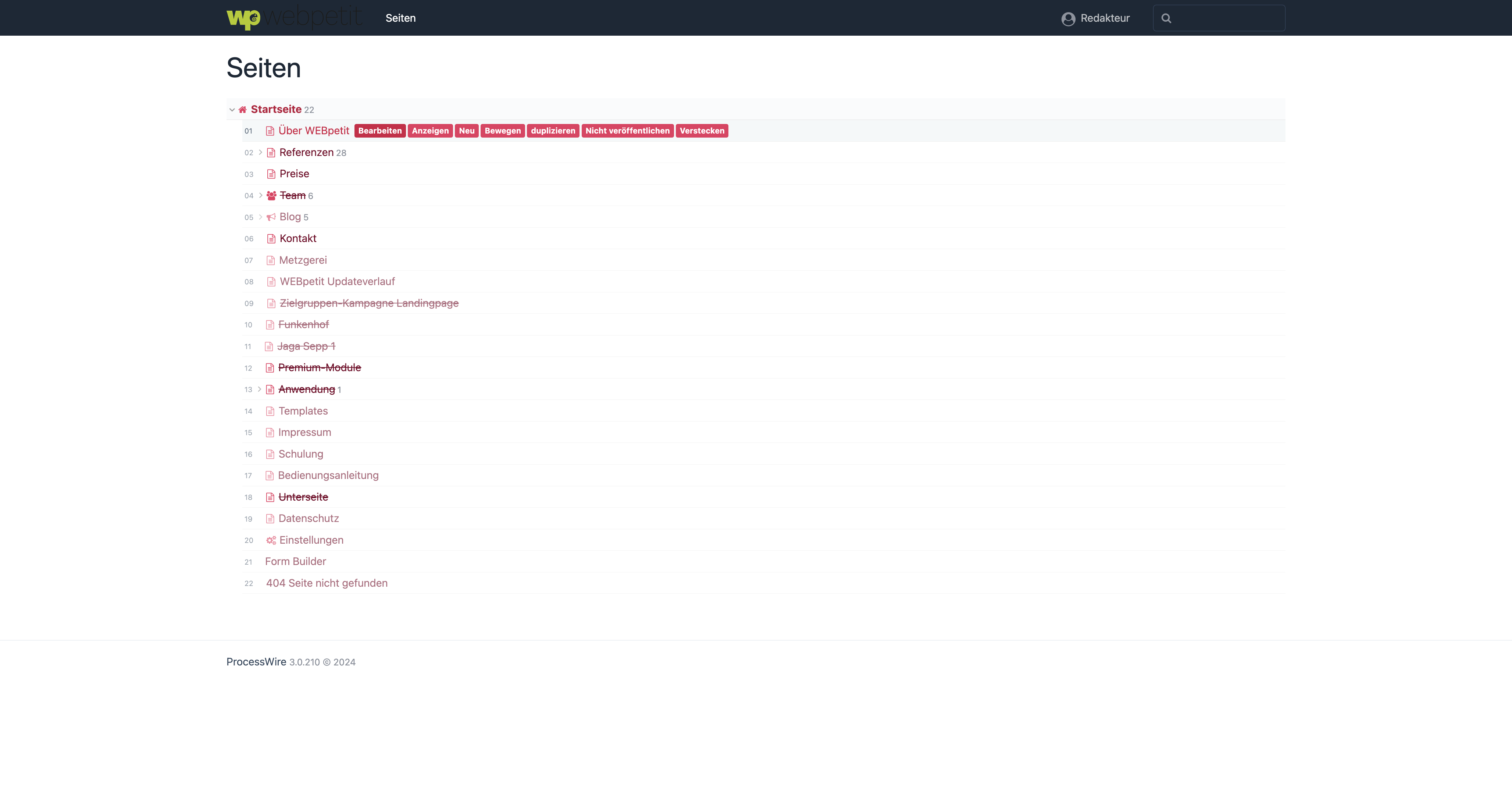
Task: Click the page icon beside Datenschutz
Action: tap(270, 519)
